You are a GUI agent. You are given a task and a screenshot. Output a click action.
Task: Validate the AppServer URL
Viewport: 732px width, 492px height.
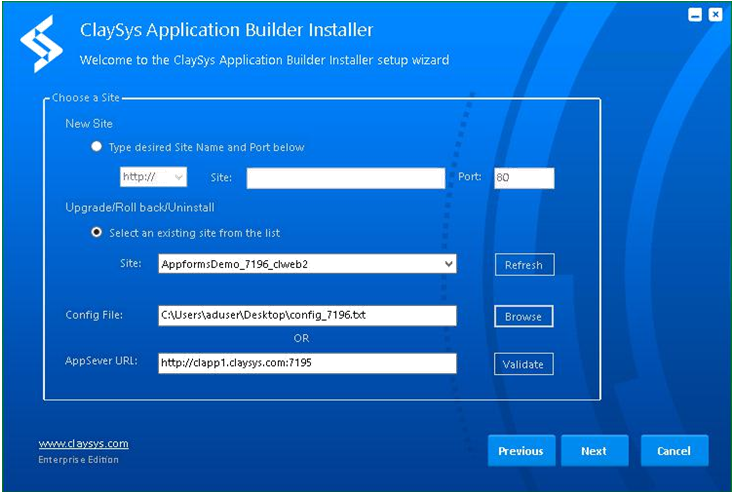pyautogui.click(x=524, y=364)
